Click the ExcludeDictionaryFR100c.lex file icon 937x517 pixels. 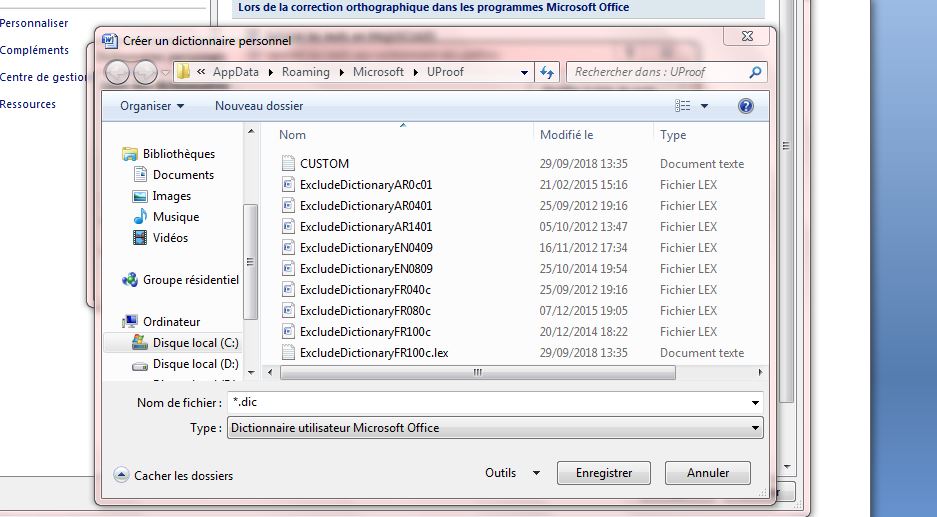point(288,353)
